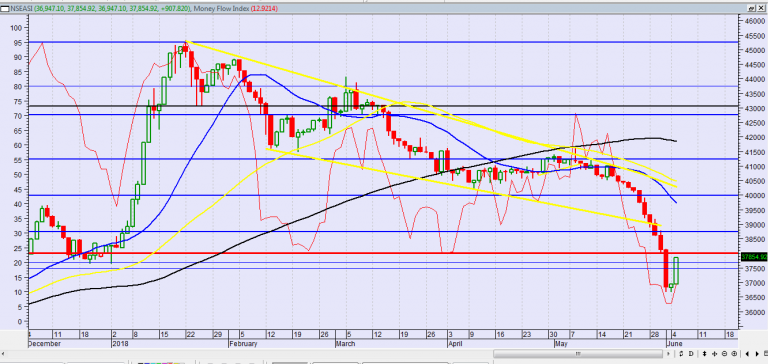The height and width of the screenshot is (364, 768).
Task: Click the refresh cycle arrows icon
Action: (681, 354)
